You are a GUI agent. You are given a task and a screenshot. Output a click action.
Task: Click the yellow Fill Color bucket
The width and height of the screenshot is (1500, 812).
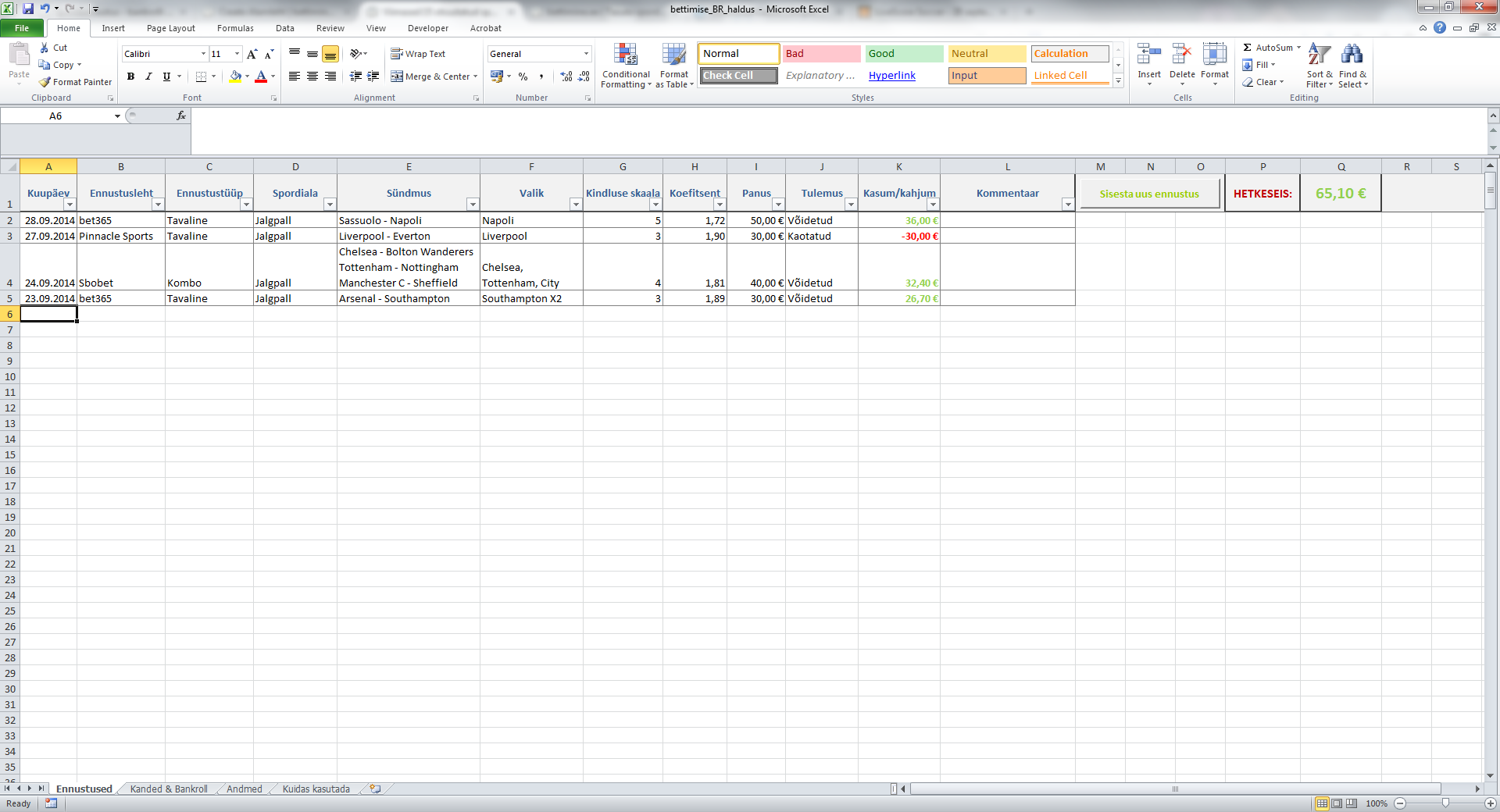(235, 77)
